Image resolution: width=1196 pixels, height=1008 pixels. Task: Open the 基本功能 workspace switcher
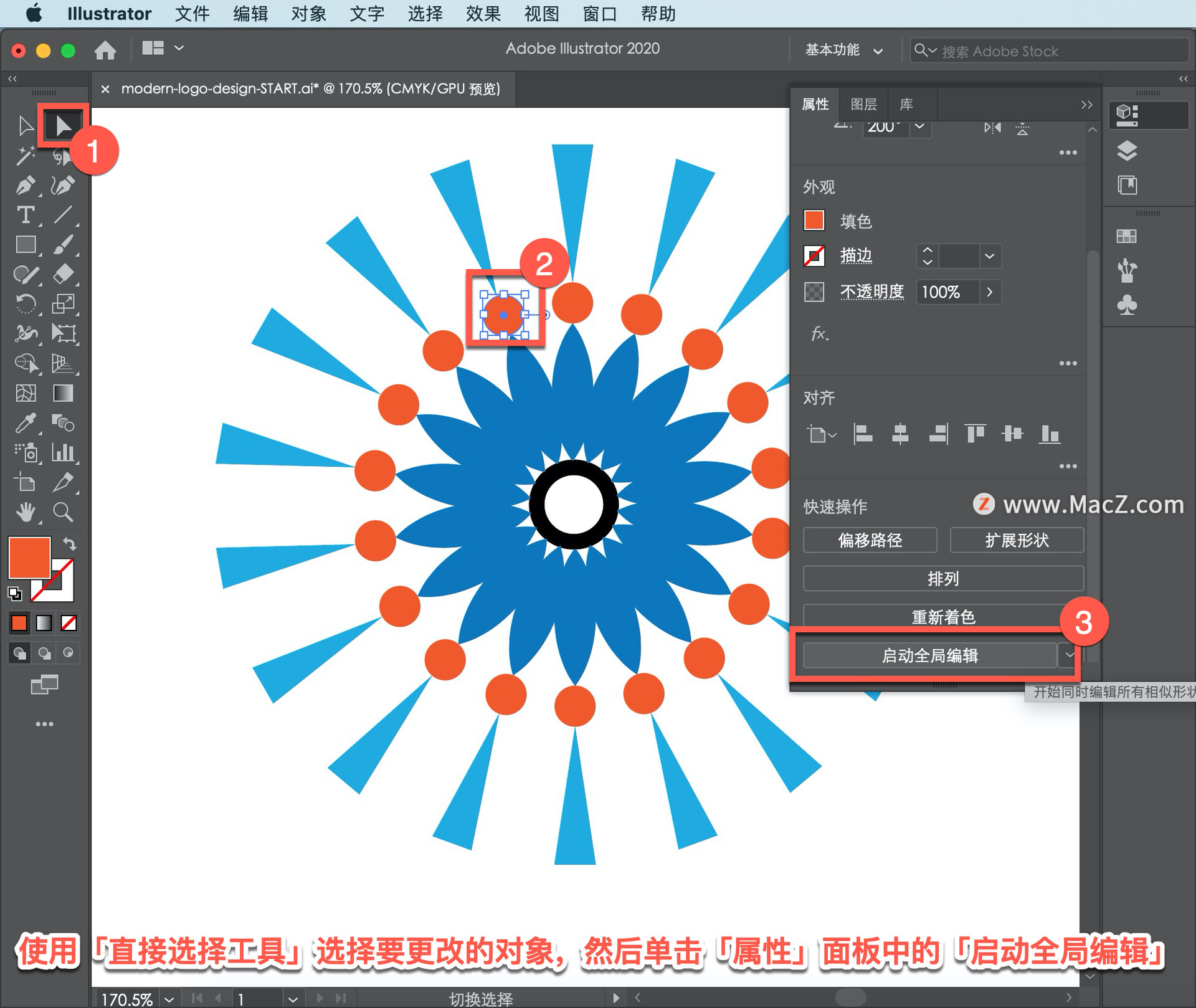[843, 50]
